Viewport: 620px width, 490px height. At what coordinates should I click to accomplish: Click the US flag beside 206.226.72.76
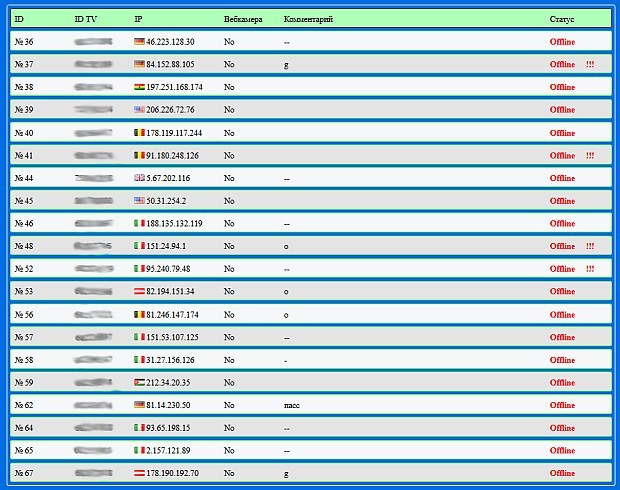(x=139, y=110)
